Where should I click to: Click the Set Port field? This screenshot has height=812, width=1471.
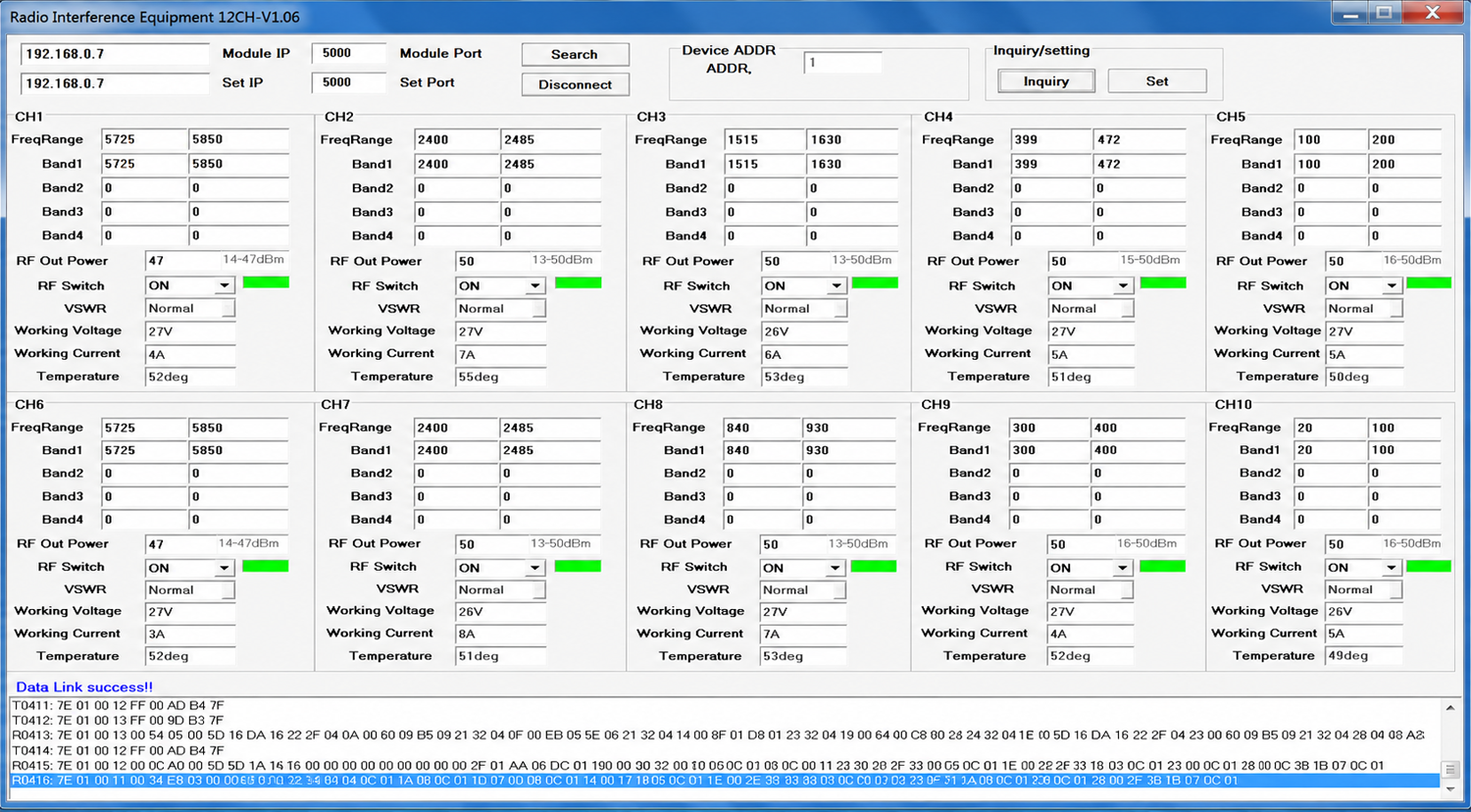(x=348, y=82)
